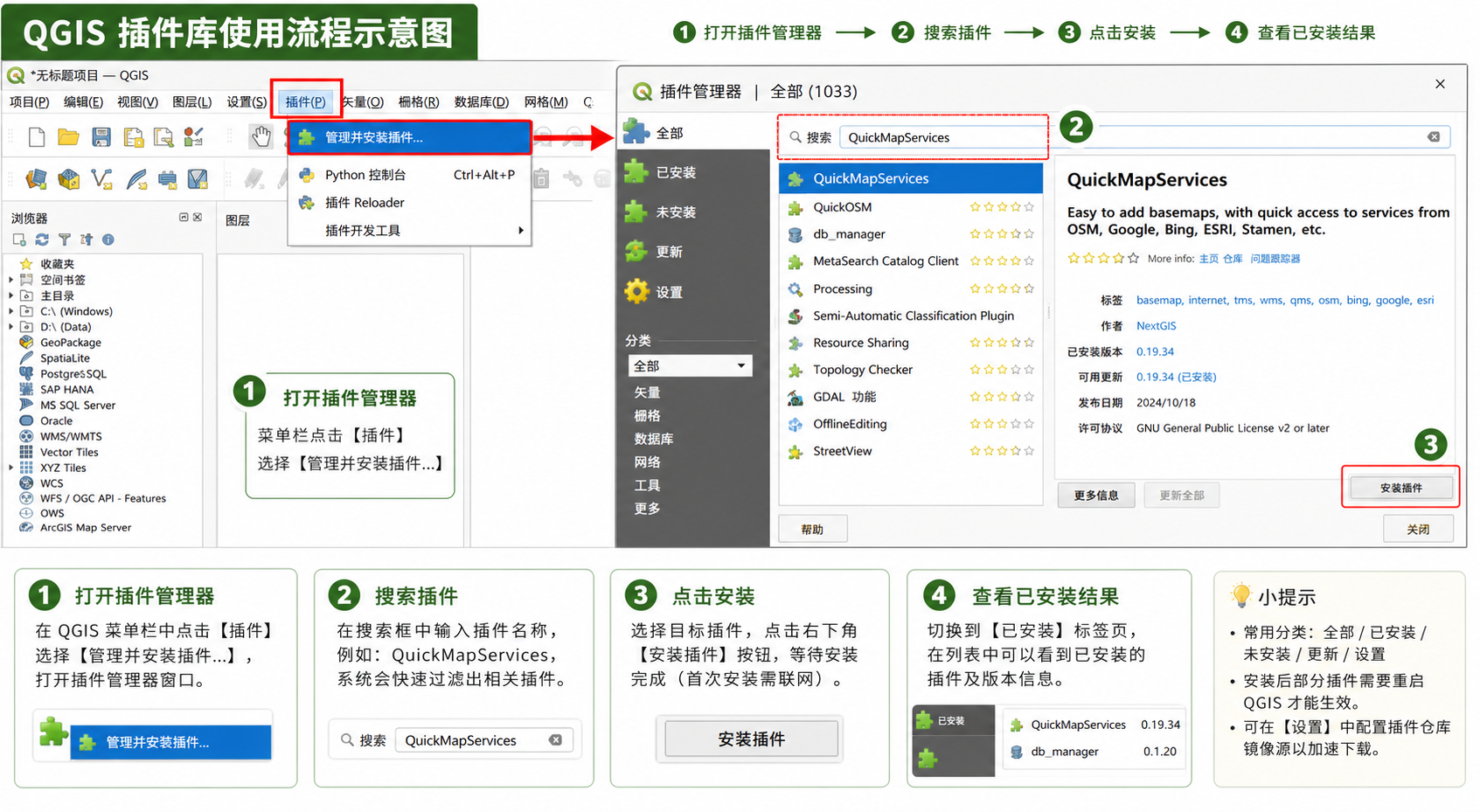Screen dimensions: 1480x812
Task: Choose 管理并安装插件... in the dropdown menu
Action: click(x=409, y=137)
